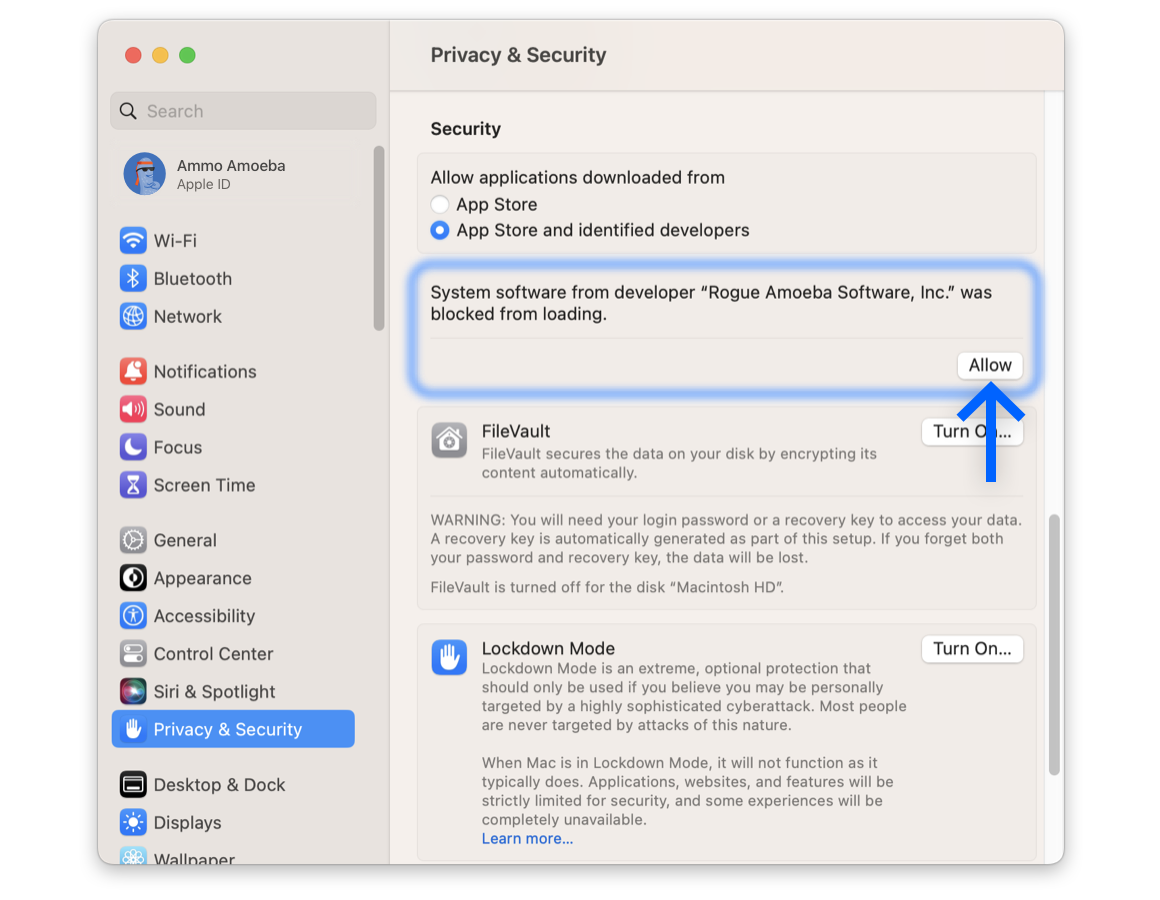Click the main pane scrollbar
The height and width of the screenshot is (900, 1160).
pyautogui.click(x=1054, y=645)
